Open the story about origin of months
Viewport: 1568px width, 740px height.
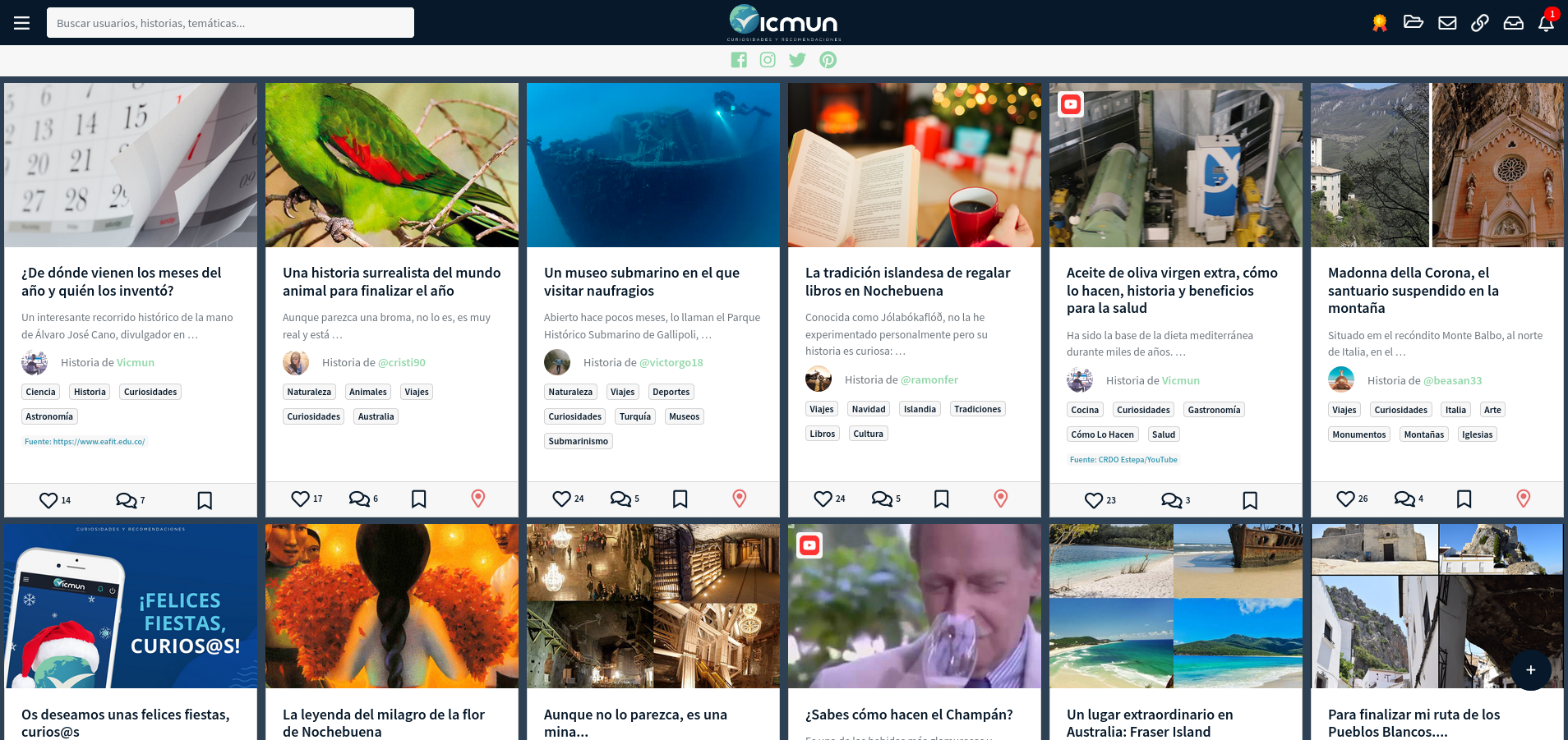coord(122,282)
